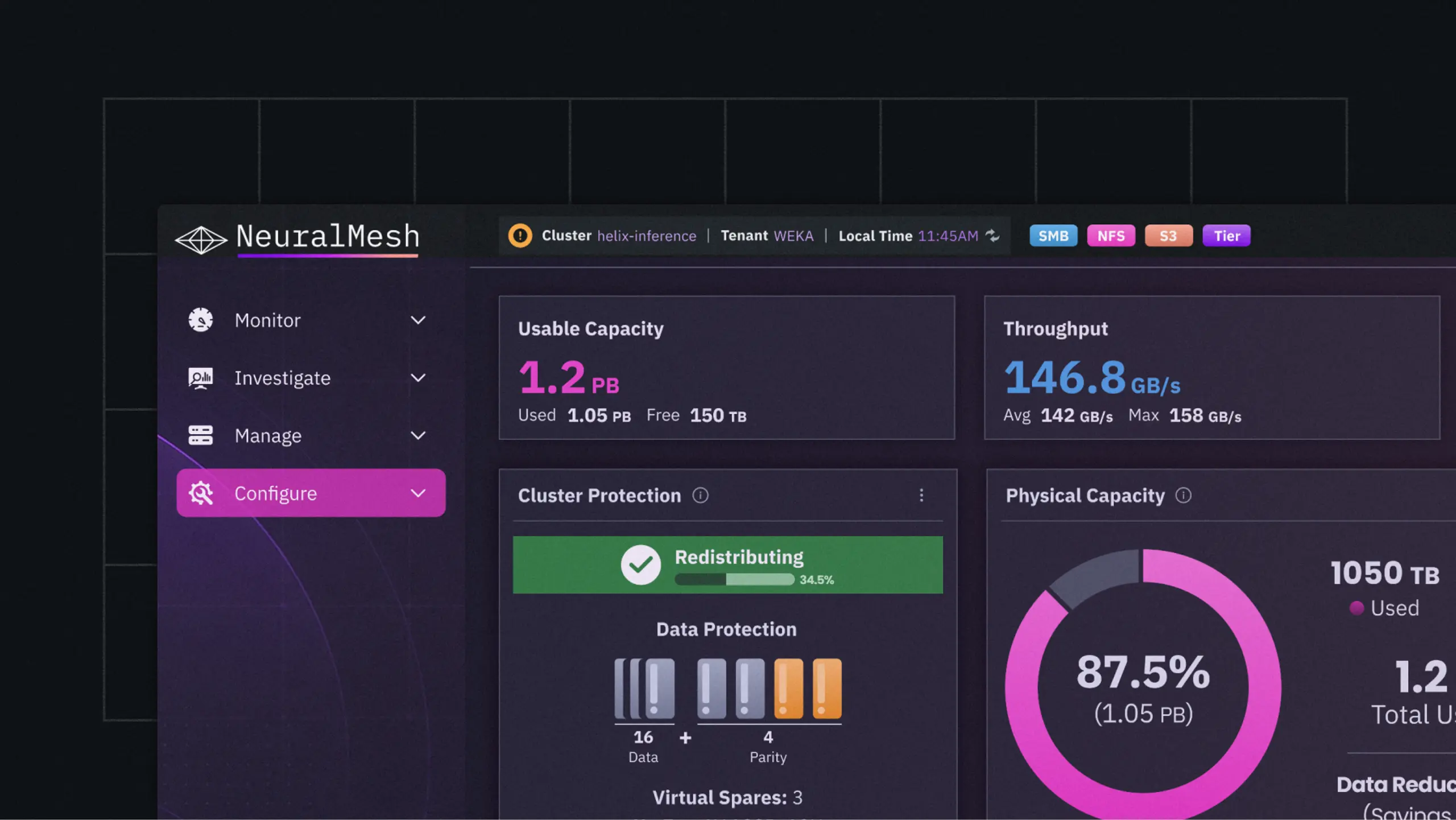Expand the Investigate menu chevron

click(x=418, y=378)
